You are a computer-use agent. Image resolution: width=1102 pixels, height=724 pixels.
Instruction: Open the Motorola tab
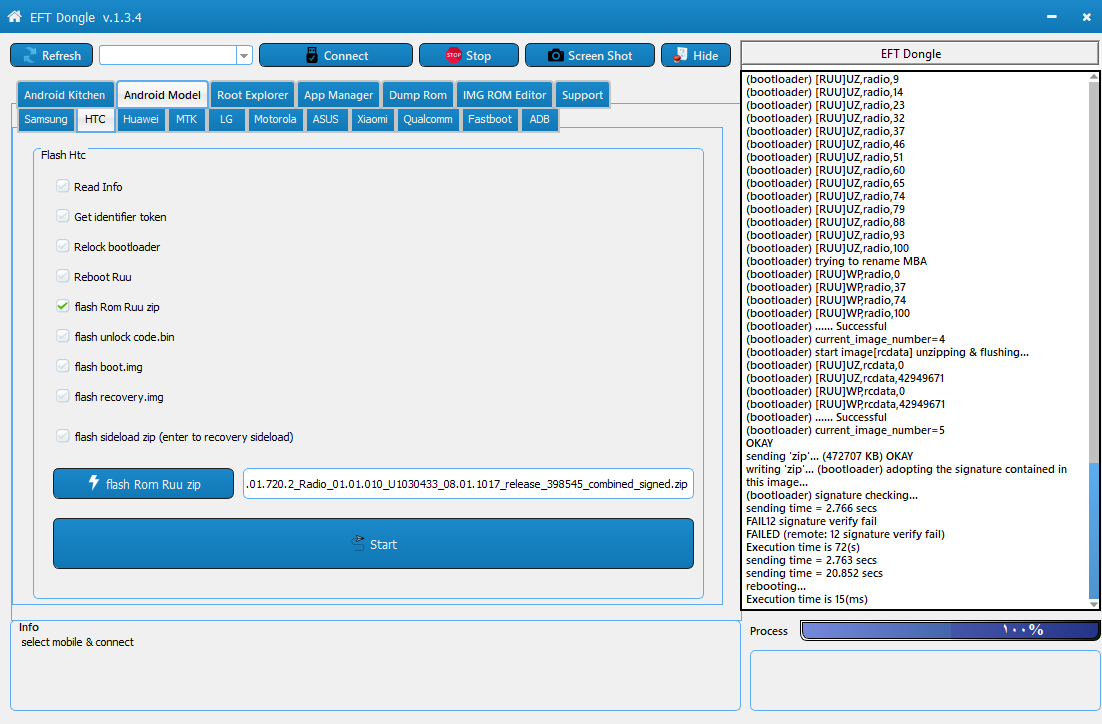tap(275, 119)
